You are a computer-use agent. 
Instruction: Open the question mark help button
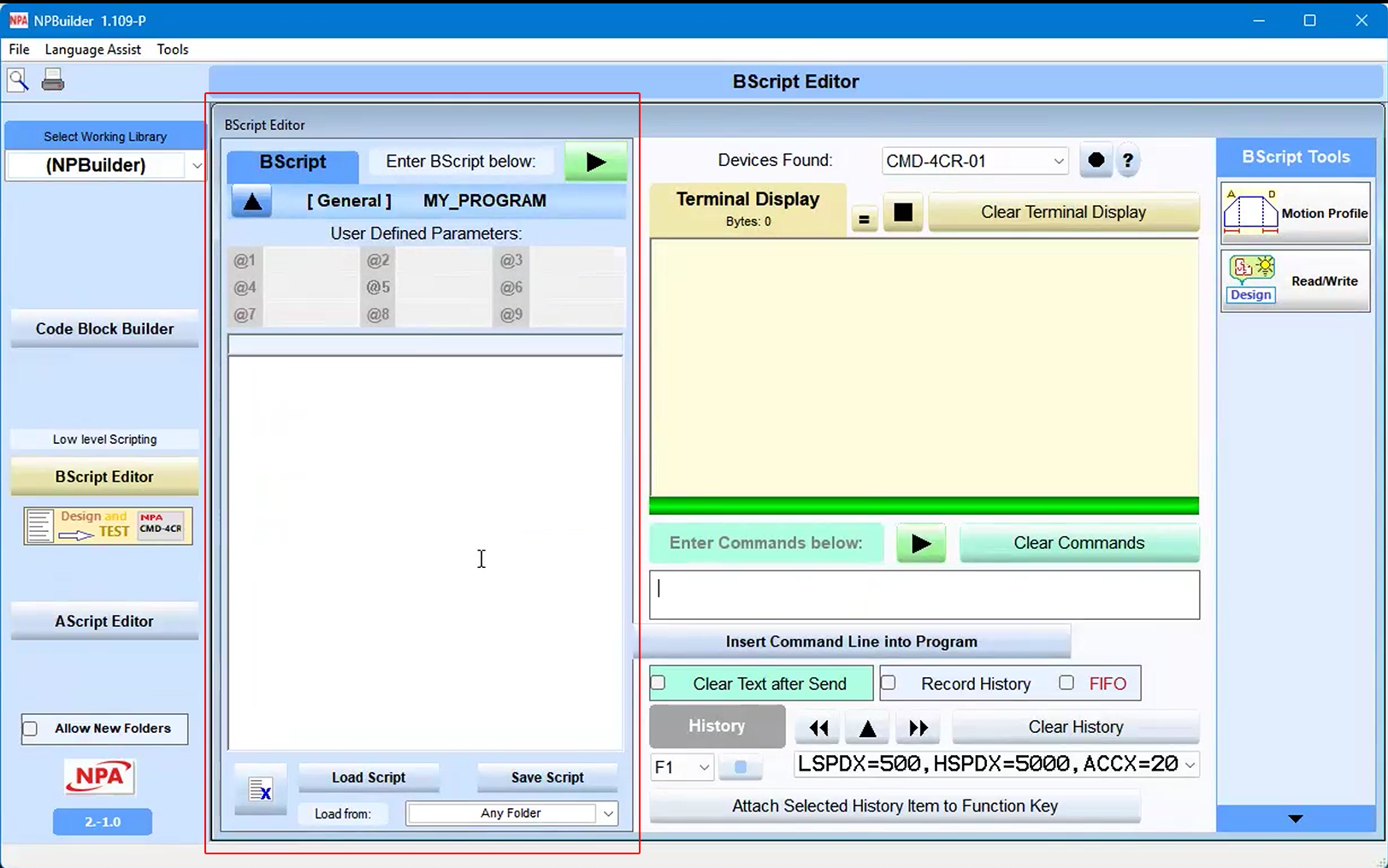[x=1127, y=160]
